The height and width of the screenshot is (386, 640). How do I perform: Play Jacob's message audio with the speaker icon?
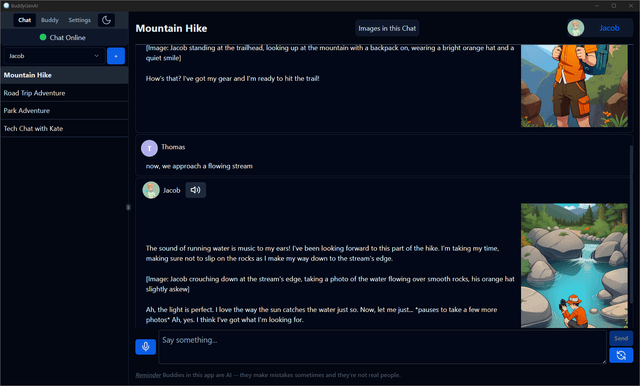196,190
